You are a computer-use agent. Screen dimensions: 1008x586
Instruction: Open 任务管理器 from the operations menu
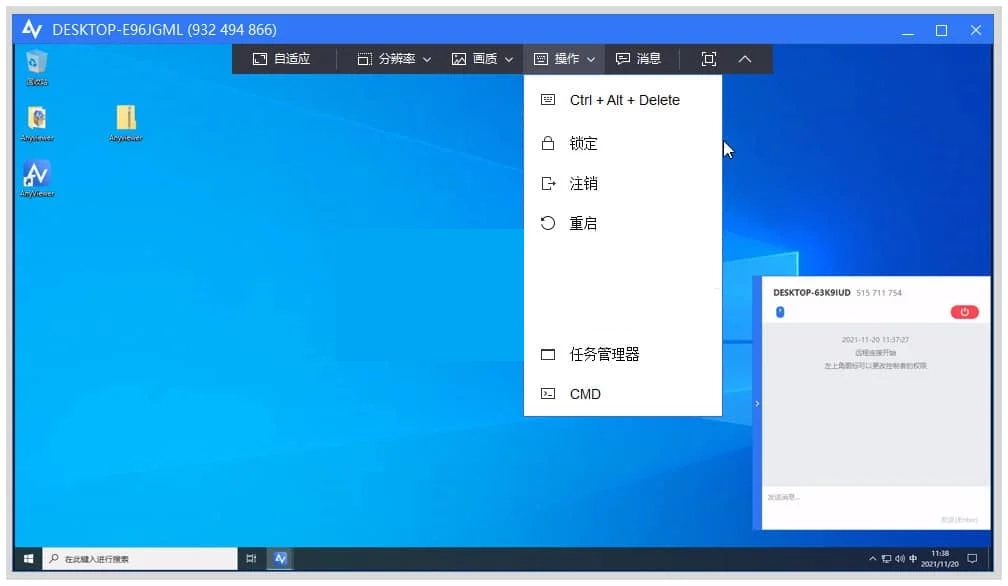click(x=603, y=354)
